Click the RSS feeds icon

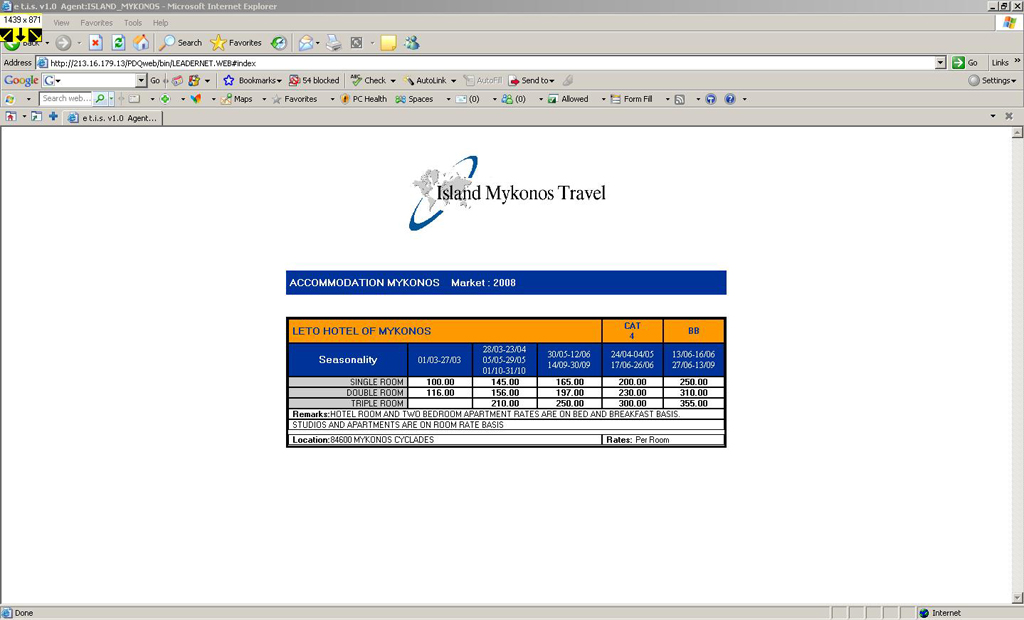click(680, 99)
